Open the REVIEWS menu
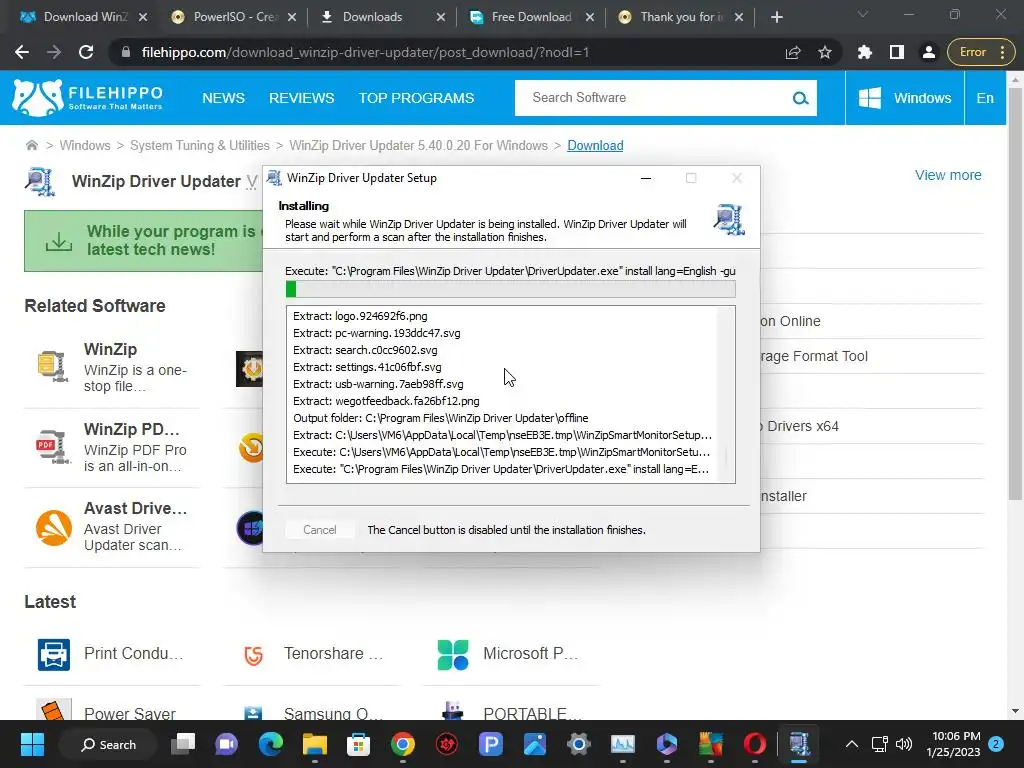Viewport: 1024px width, 768px height. [x=302, y=98]
